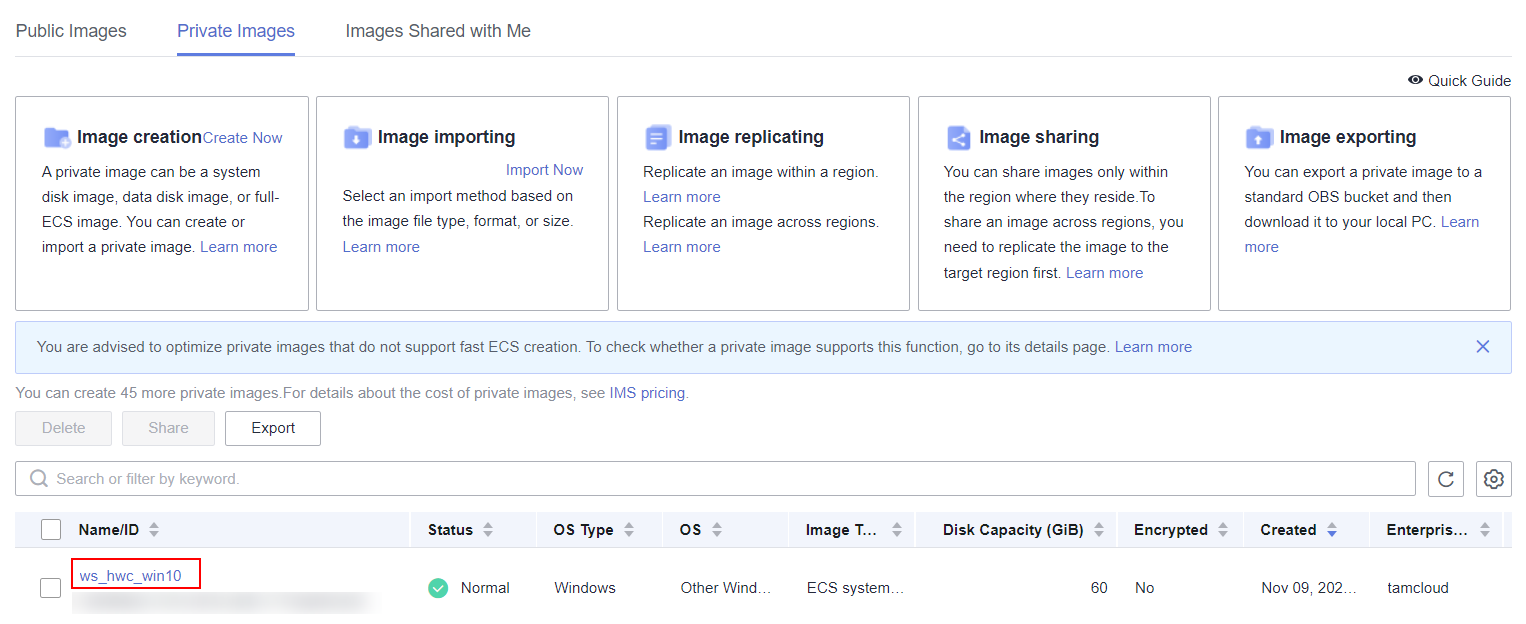The image size is (1526, 624).
Task: Check the ws_hwc_win10 row checkbox
Action: 51,588
